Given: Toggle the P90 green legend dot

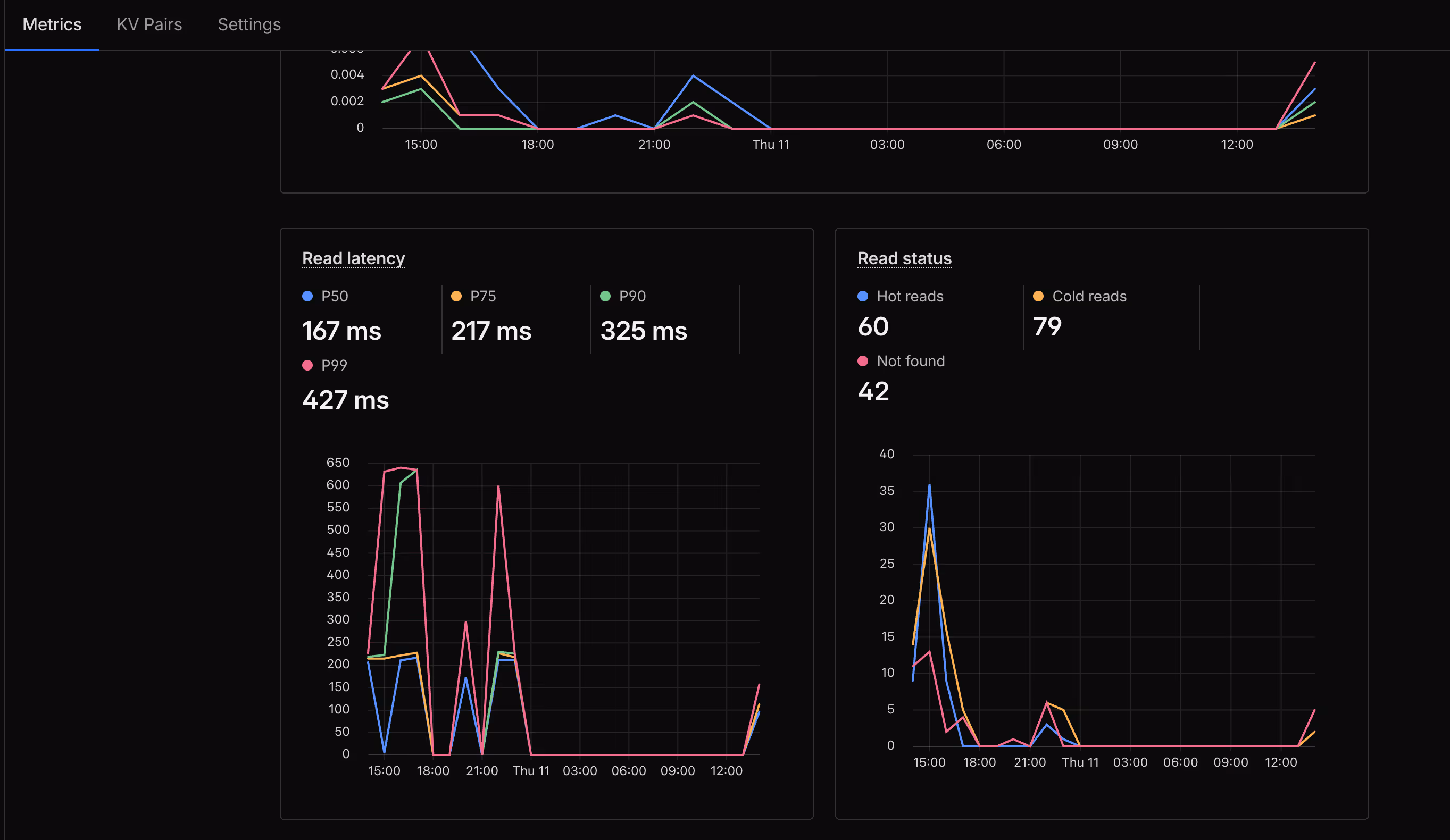Looking at the screenshot, I should pyautogui.click(x=605, y=296).
